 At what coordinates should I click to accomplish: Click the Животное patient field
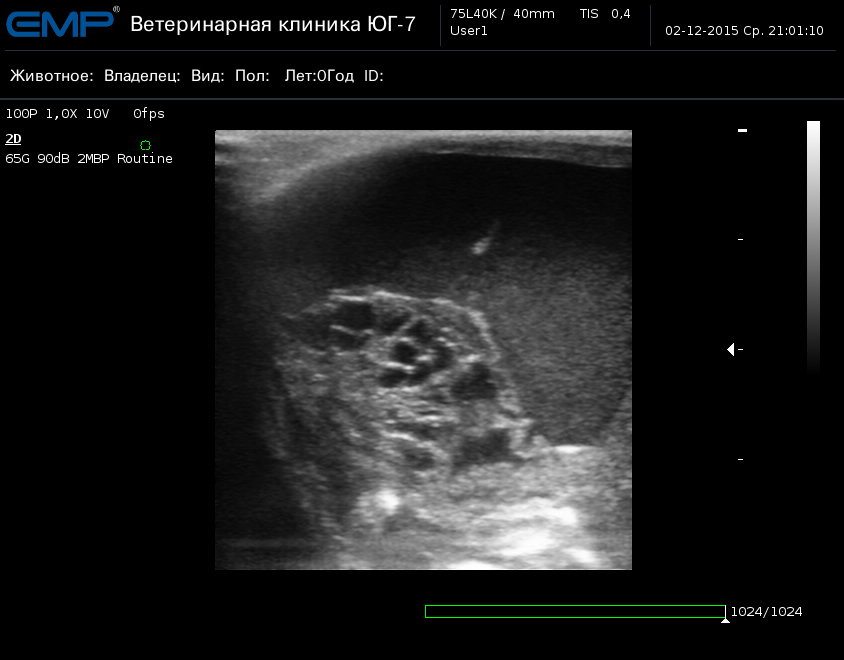click(52, 76)
